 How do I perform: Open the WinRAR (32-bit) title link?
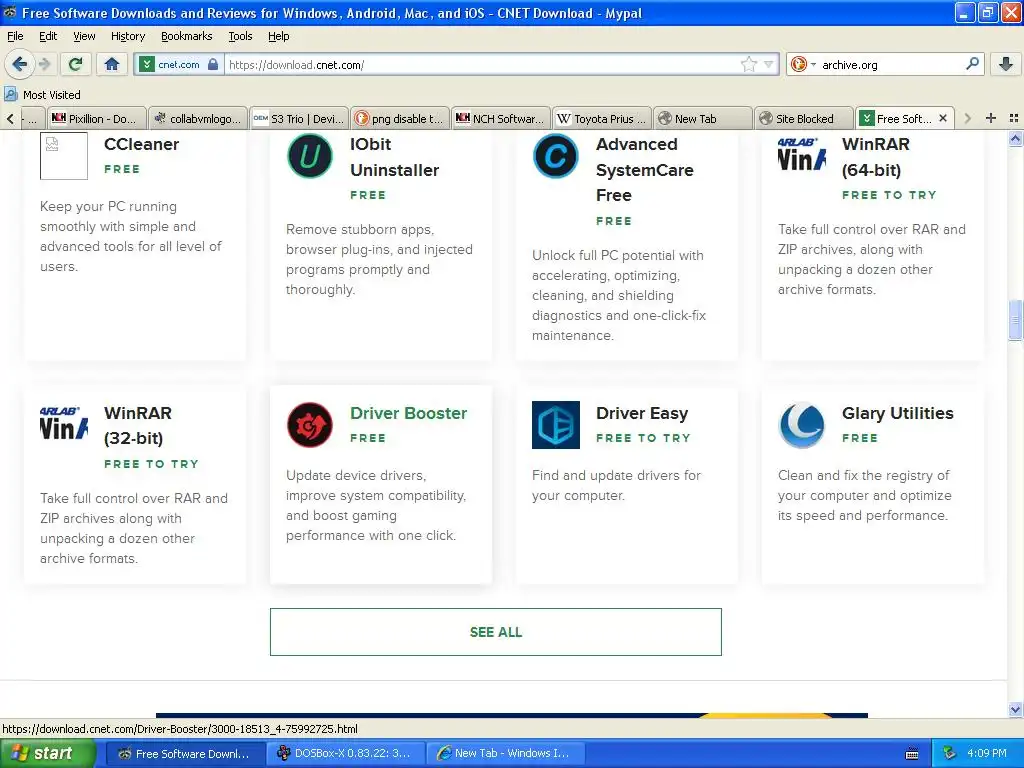click(138, 426)
